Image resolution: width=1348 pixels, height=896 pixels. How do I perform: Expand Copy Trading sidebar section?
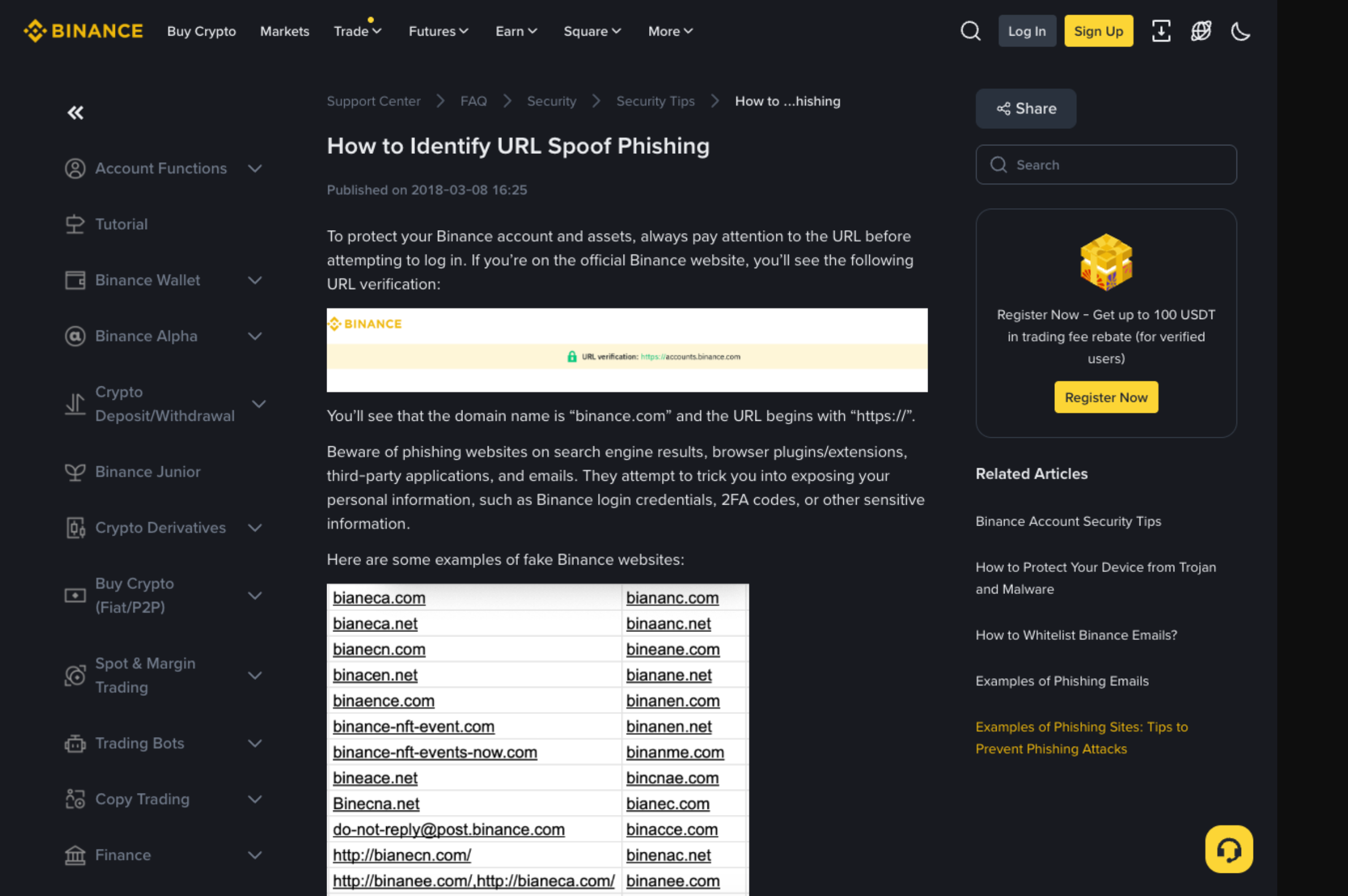point(255,799)
